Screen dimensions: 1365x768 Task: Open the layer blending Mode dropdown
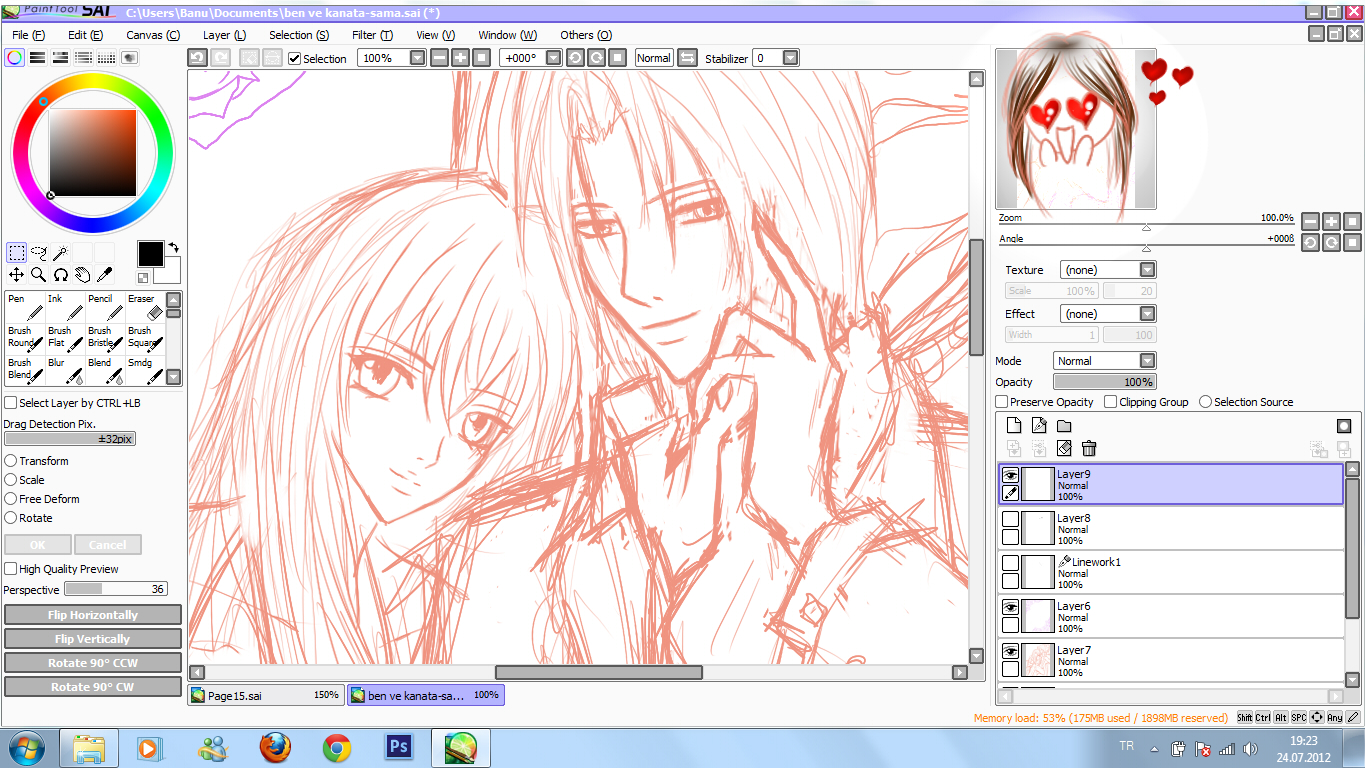(1148, 361)
